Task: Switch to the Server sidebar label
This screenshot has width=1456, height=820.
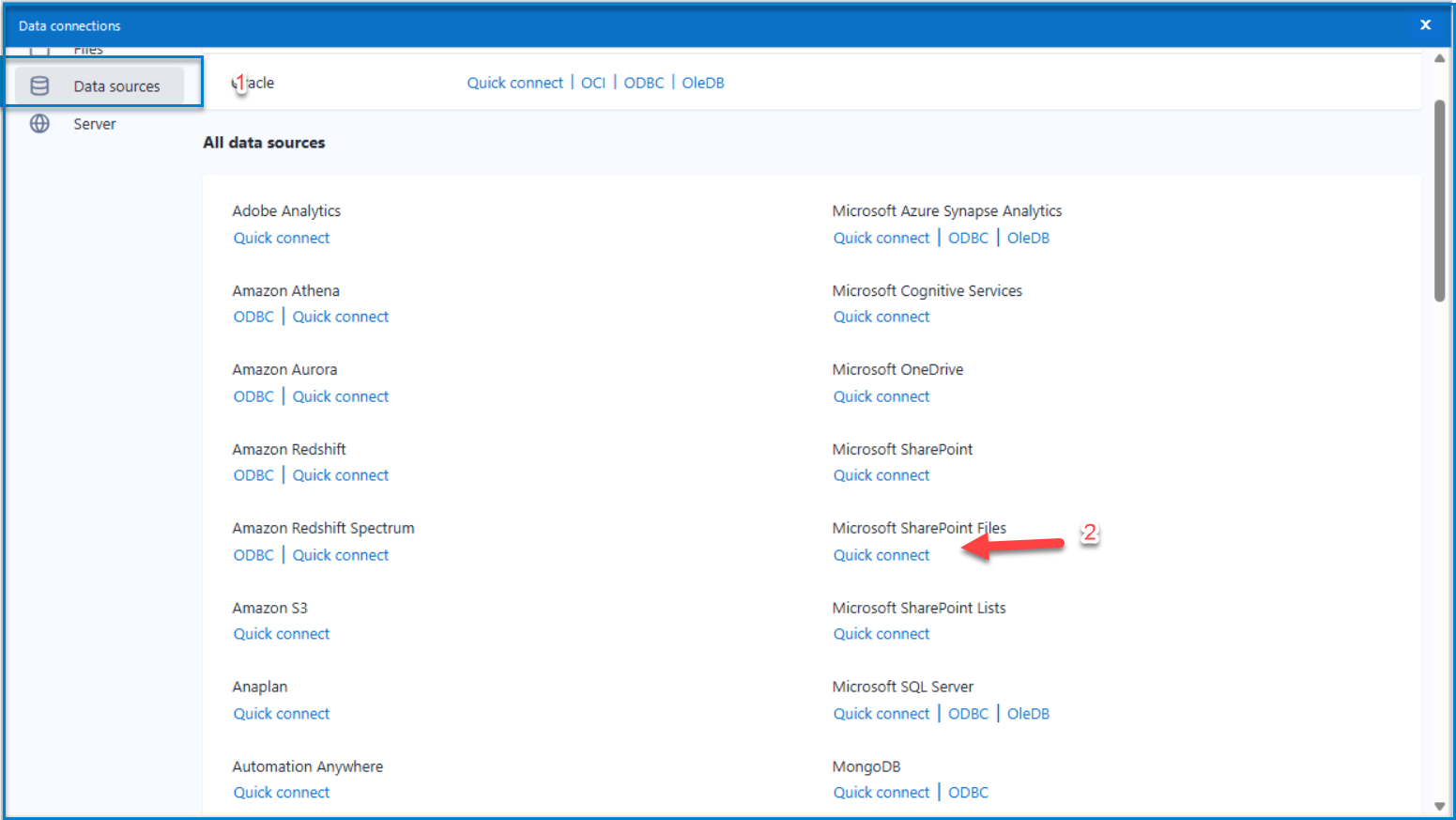Action: 95,124
